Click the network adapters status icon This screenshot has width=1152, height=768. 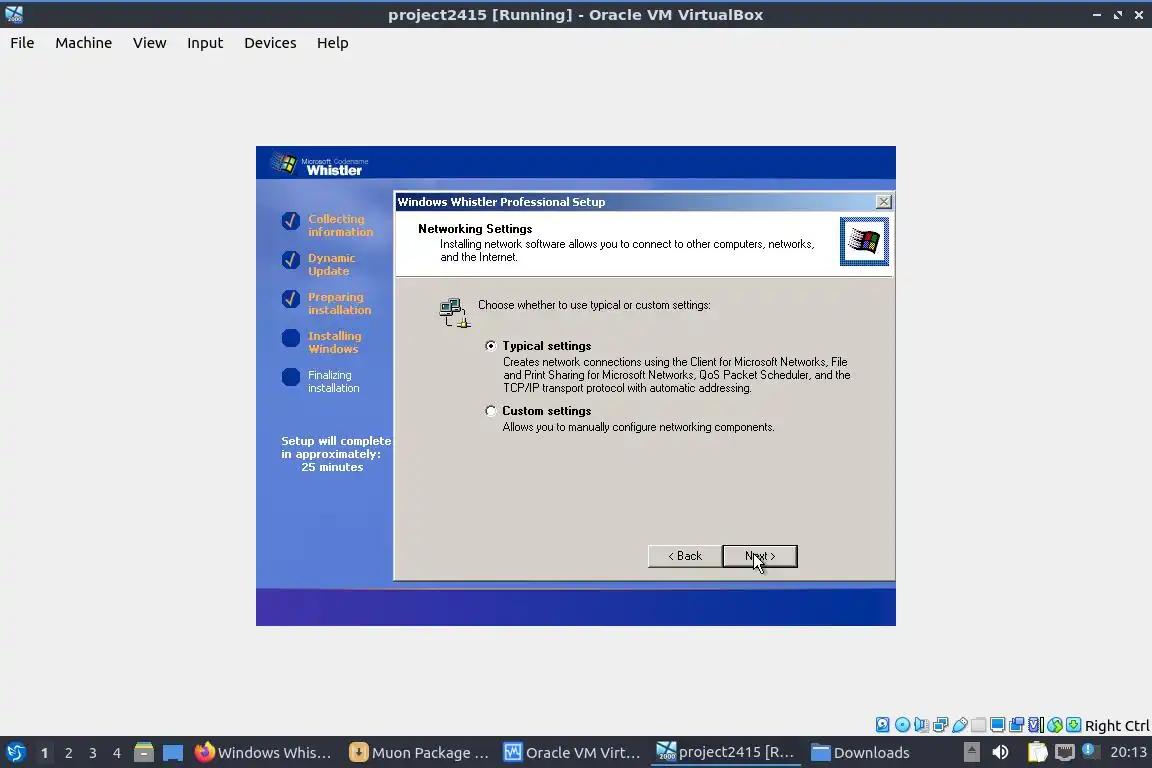pyautogui.click(x=940, y=725)
